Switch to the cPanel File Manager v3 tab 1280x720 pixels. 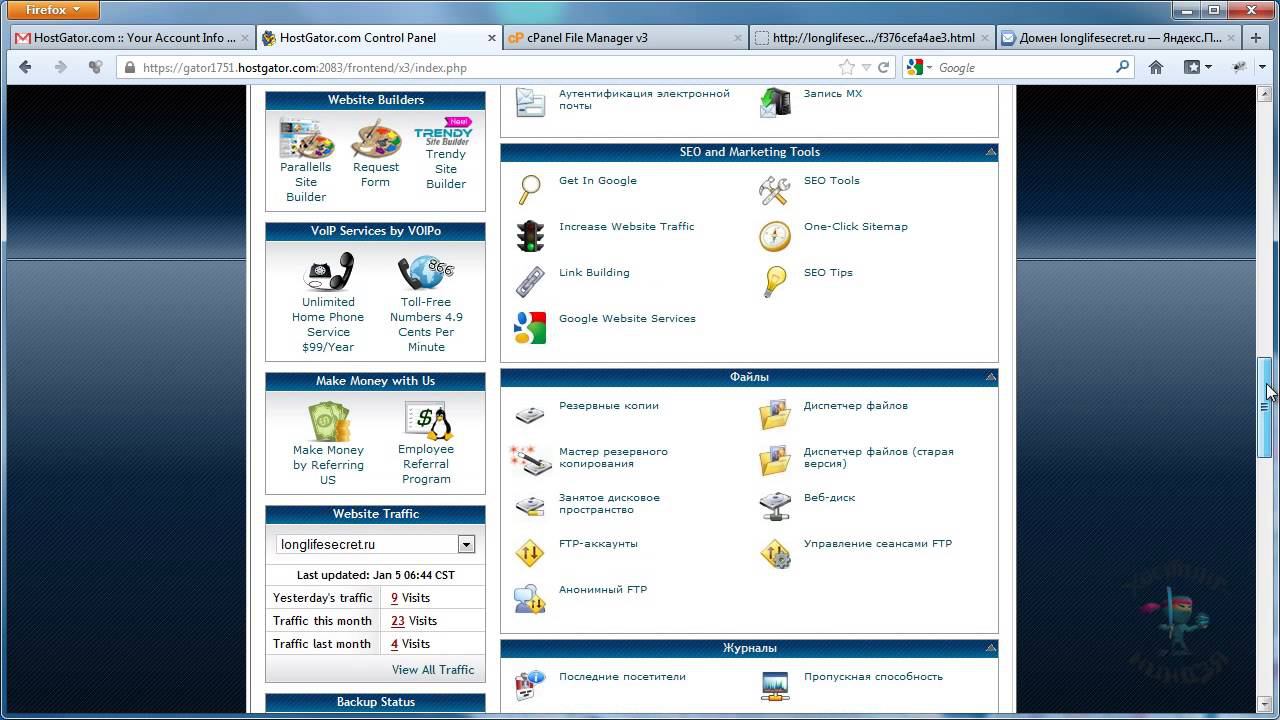[625, 38]
